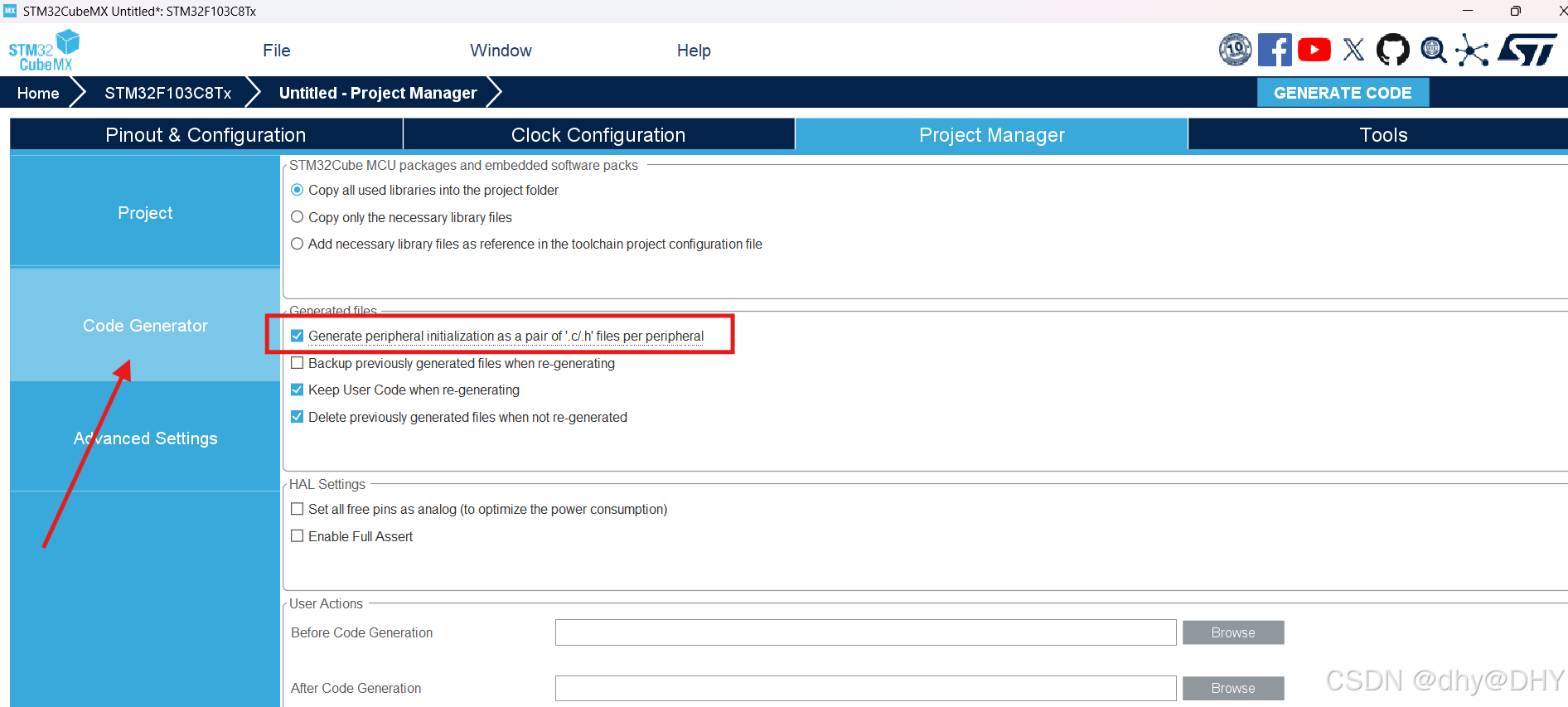Enable Backup previously generated files when re-generating
The width and height of the screenshot is (1568, 707).
click(x=297, y=363)
